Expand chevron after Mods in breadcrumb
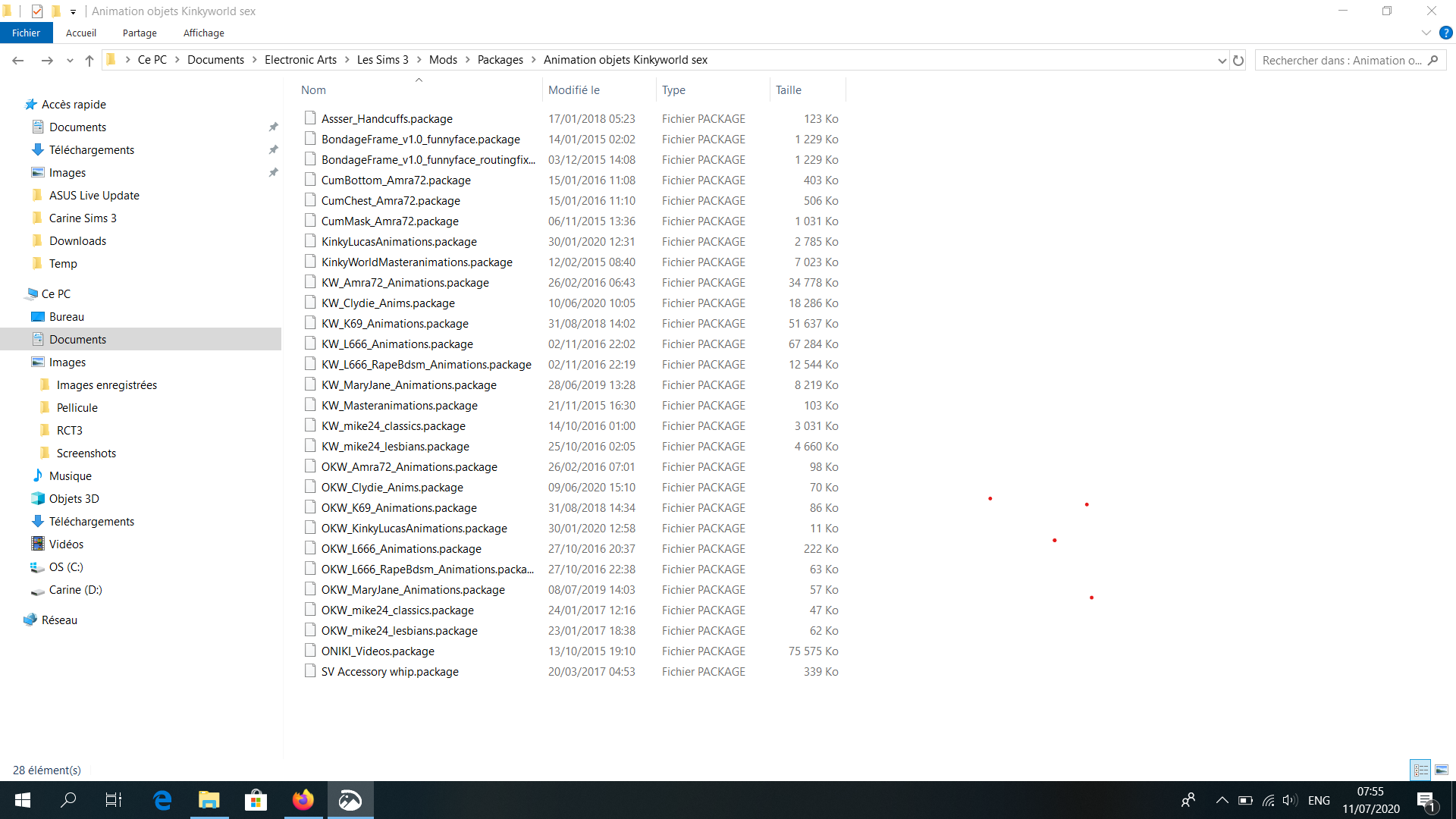The height and width of the screenshot is (819, 1456). tap(467, 60)
